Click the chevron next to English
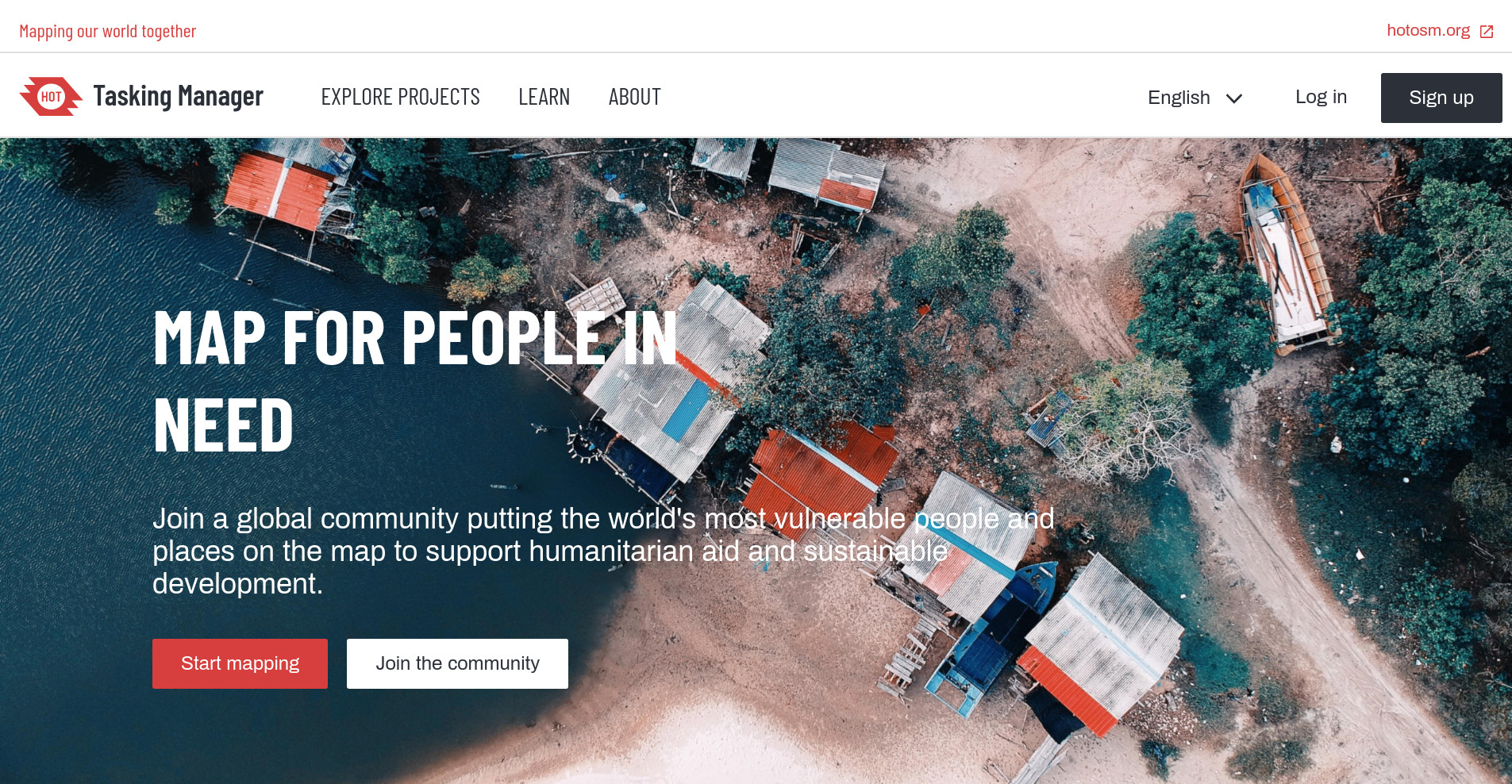This screenshot has height=784, width=1512. click(1234, 98)
